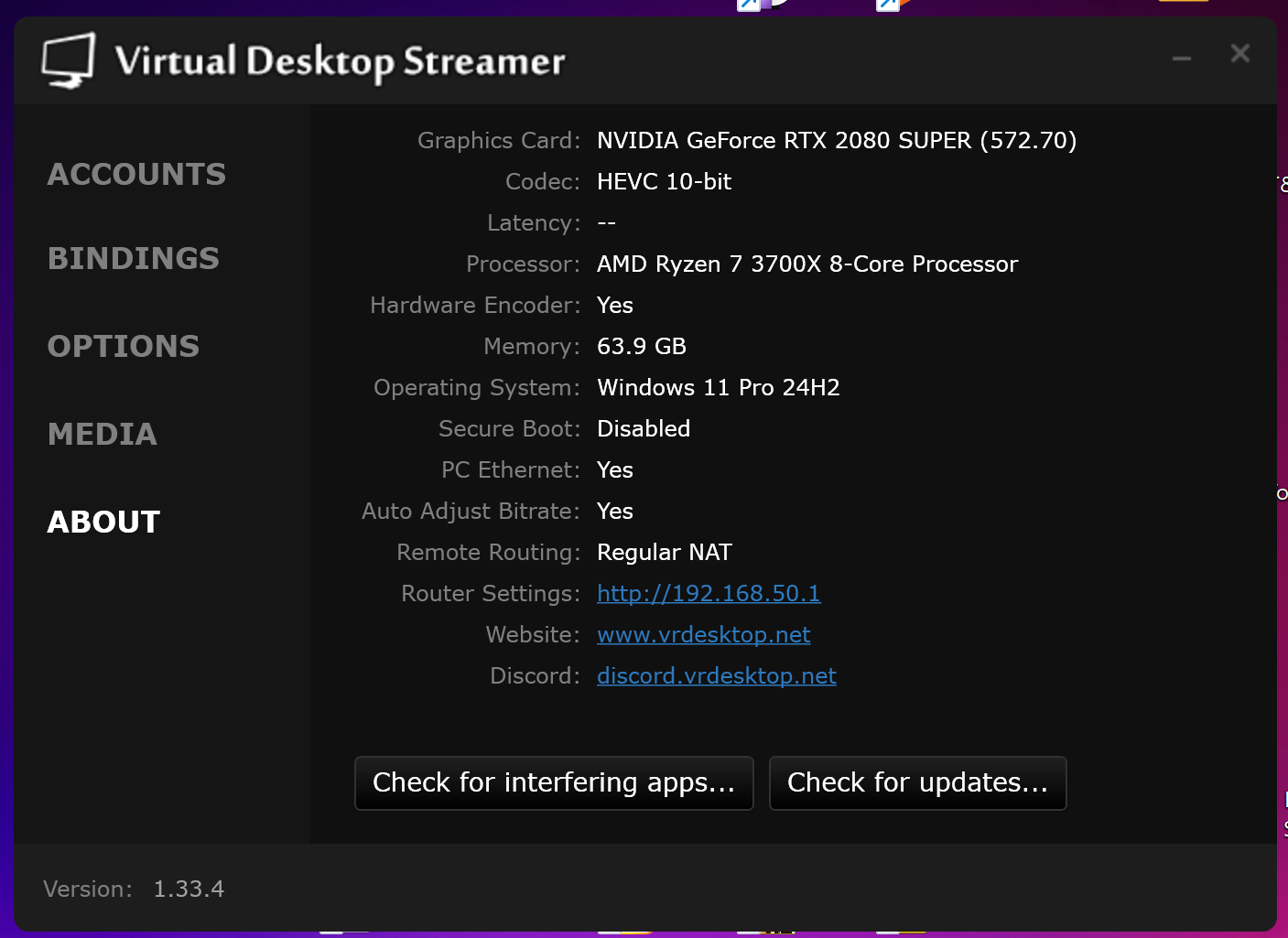Close the Virtual Desktop Streamer window
Image resolution: width=1288 pixels, height=938 pixels.
coord(1240,54)
